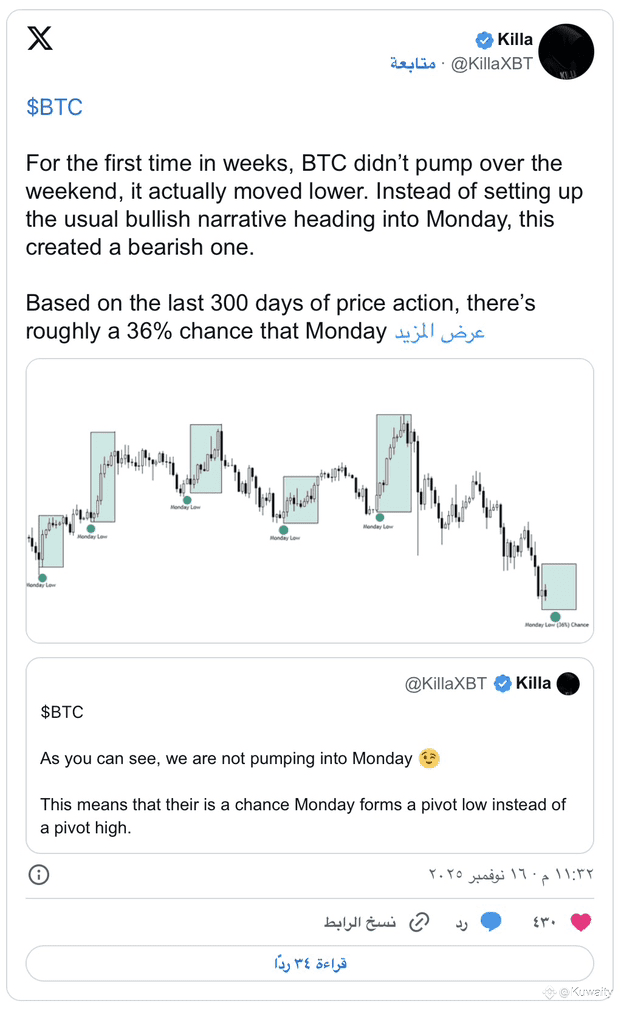
Task: Like the tweet with the heart icon
Action: [580, 922]
